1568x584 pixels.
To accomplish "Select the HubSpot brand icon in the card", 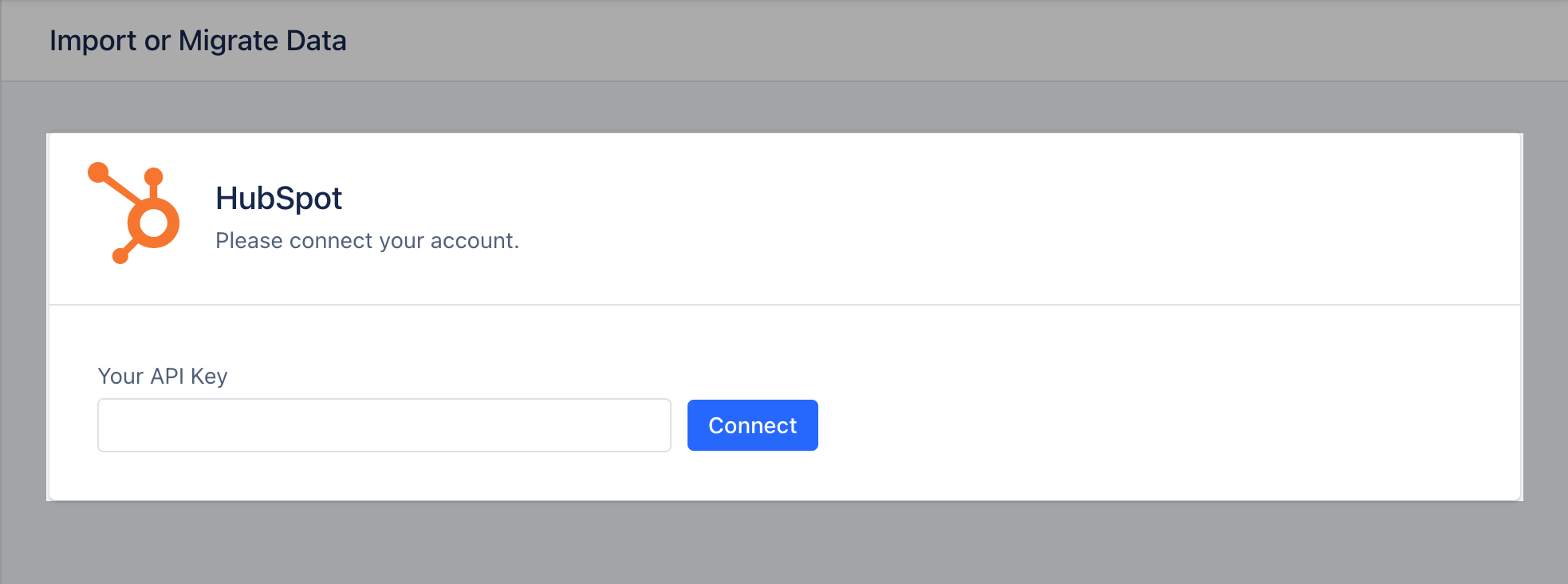I will point(134,212).
